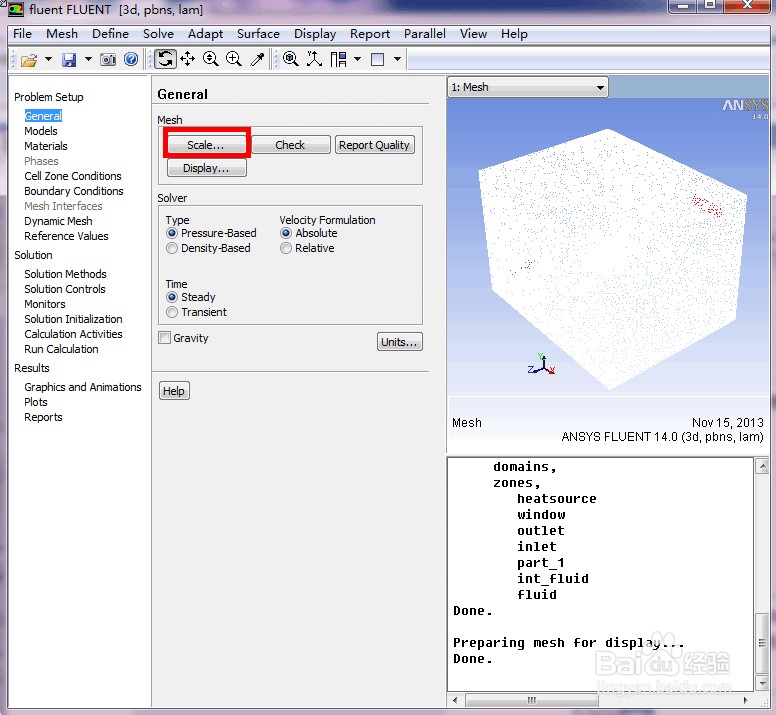This screenshot has height=715, width=776.
Task: Open Calculation Activities
Action: pos(73,334)
